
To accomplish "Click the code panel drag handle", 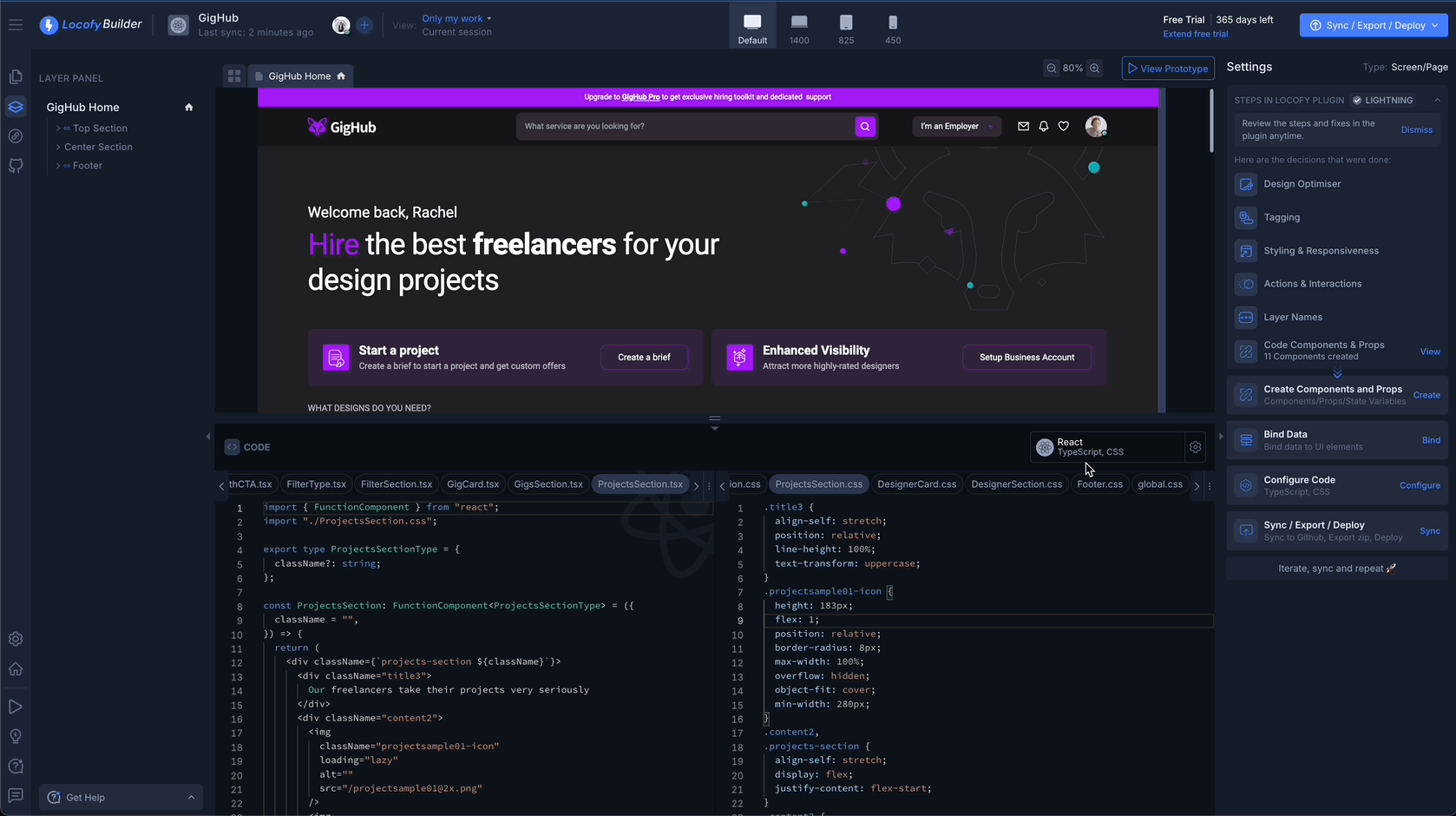I will (715, 422).
